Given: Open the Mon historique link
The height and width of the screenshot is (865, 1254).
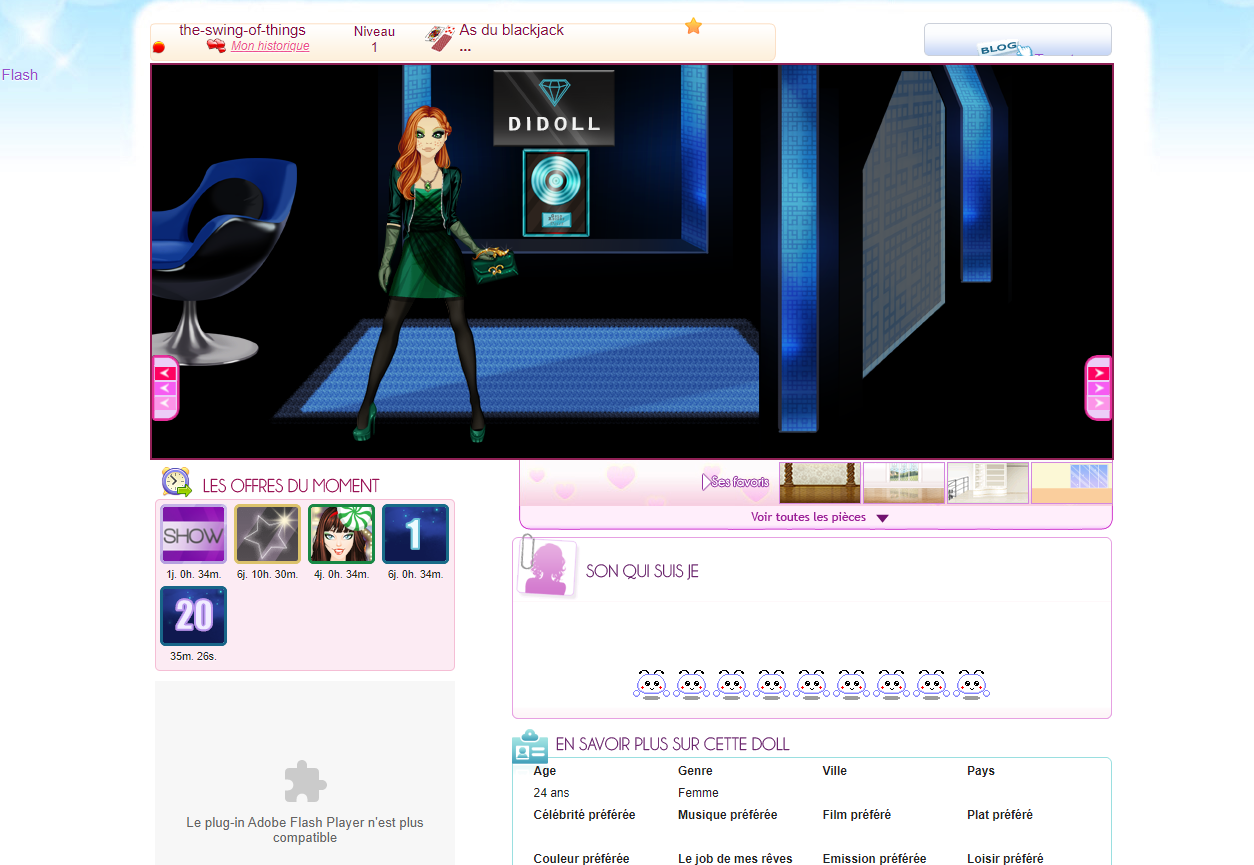Looking at the screenshot, I should (x=270, y=46).
